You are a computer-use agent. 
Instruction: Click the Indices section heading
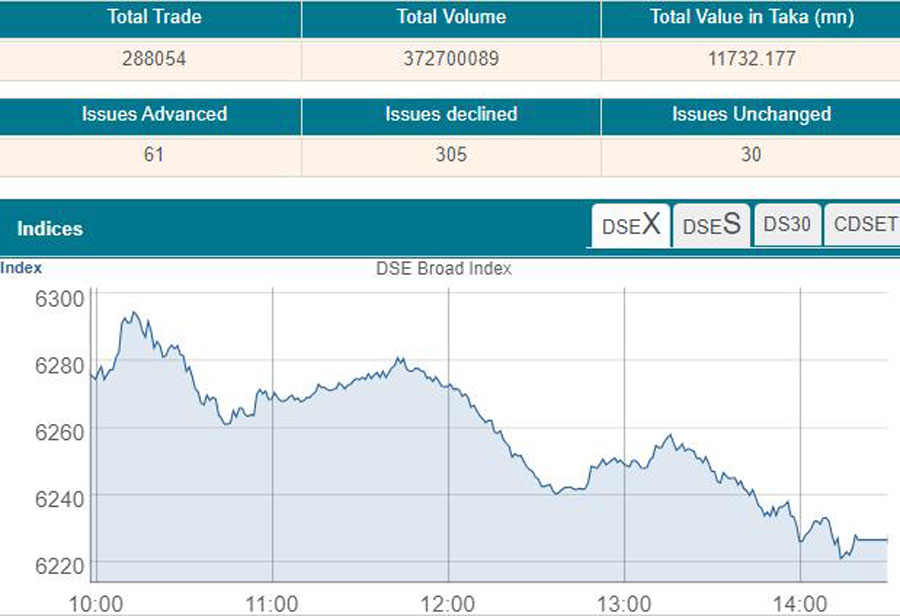50,229
